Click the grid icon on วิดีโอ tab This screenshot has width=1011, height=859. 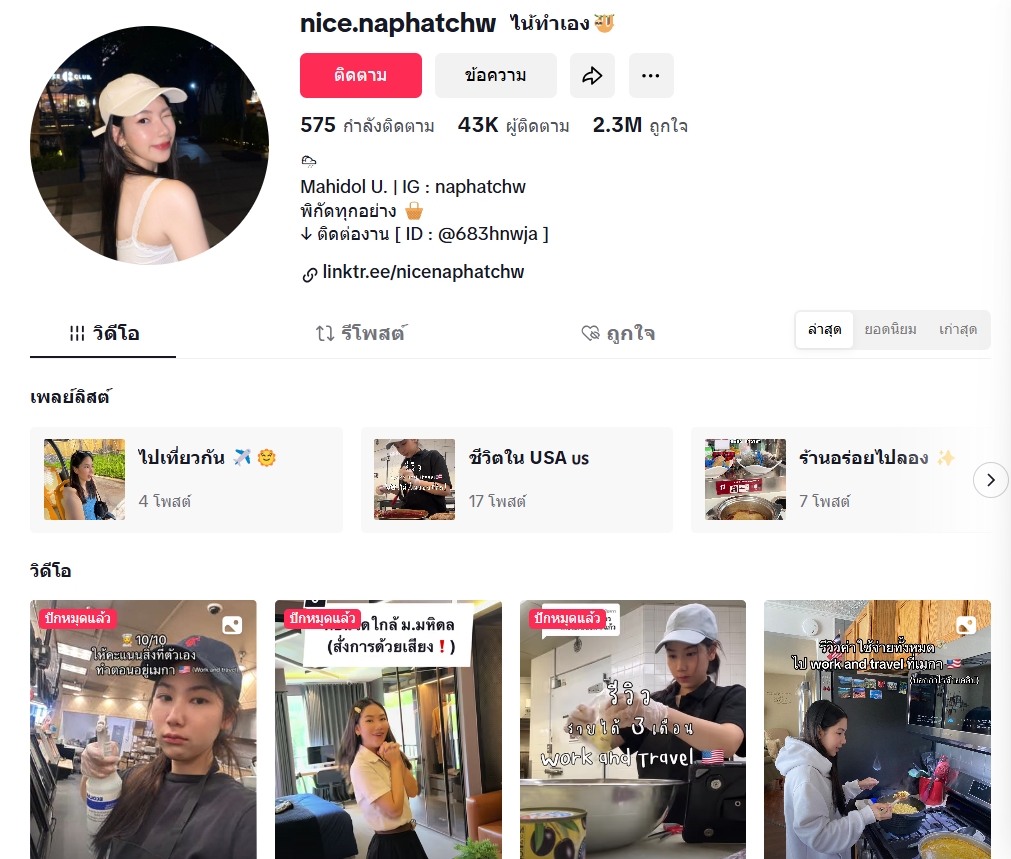pyautogui.click(x=77, y=333)
